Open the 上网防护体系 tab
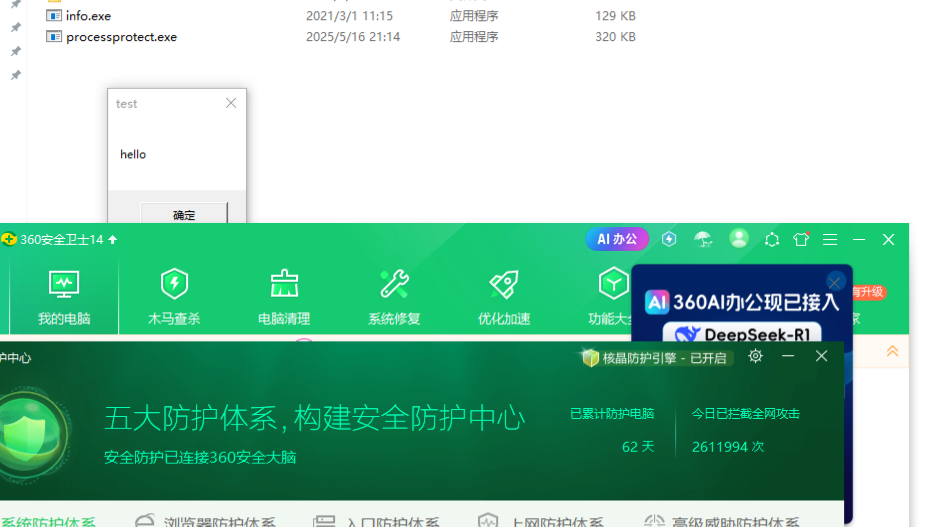This screenshot has width=952, height=527. pos(540,521)
